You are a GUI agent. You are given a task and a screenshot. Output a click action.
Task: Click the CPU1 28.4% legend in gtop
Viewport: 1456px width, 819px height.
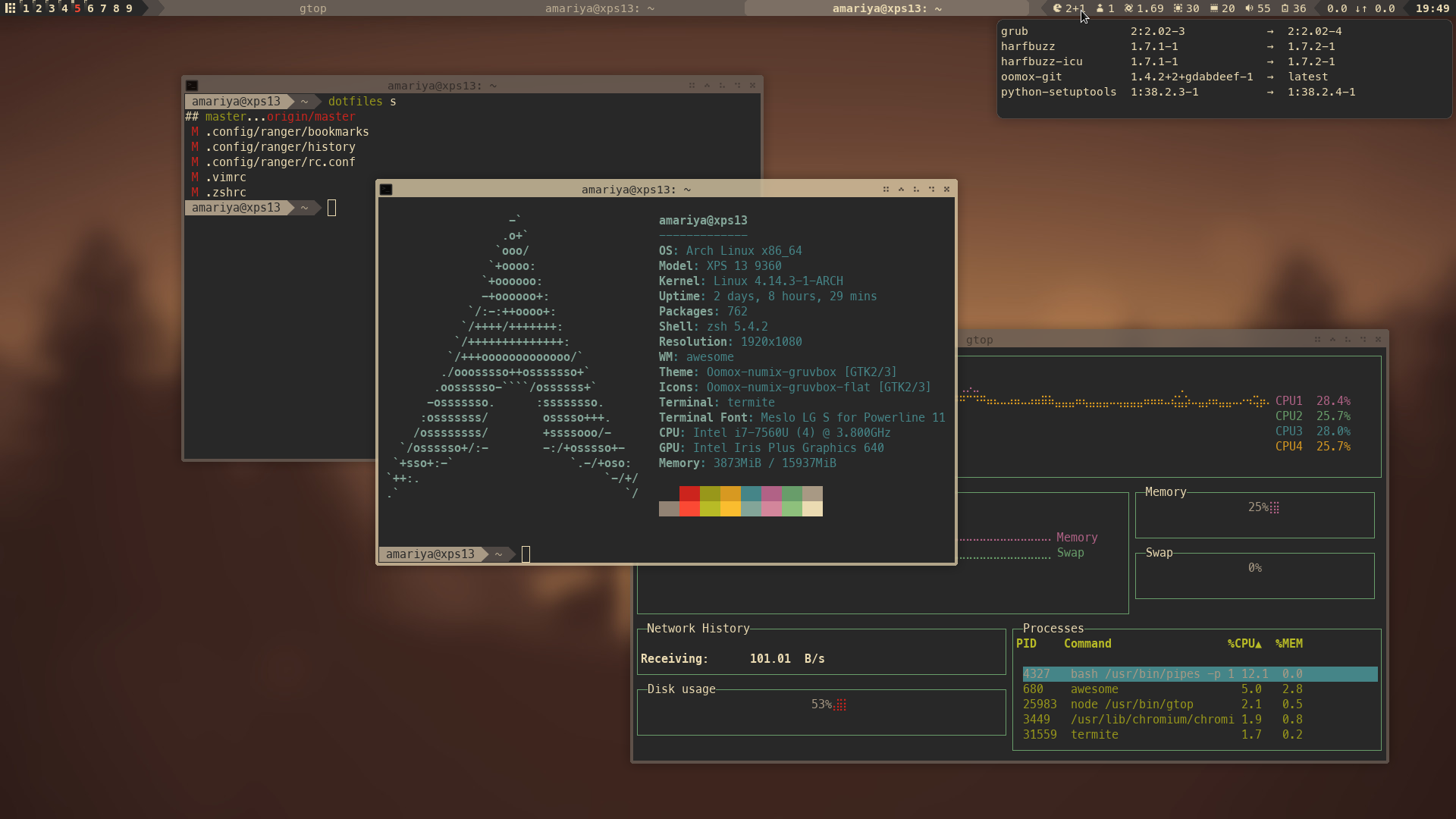[1313, 401]
